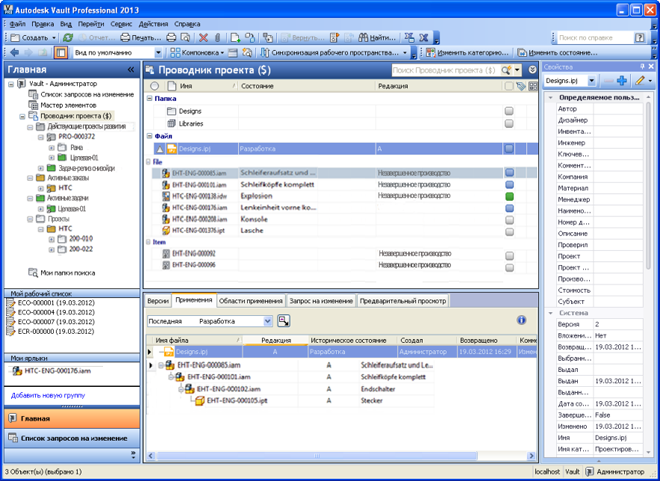Click the tag column header icon
Image resolution: width=660 pixels, height=481 pixels.
click(521, 86)
